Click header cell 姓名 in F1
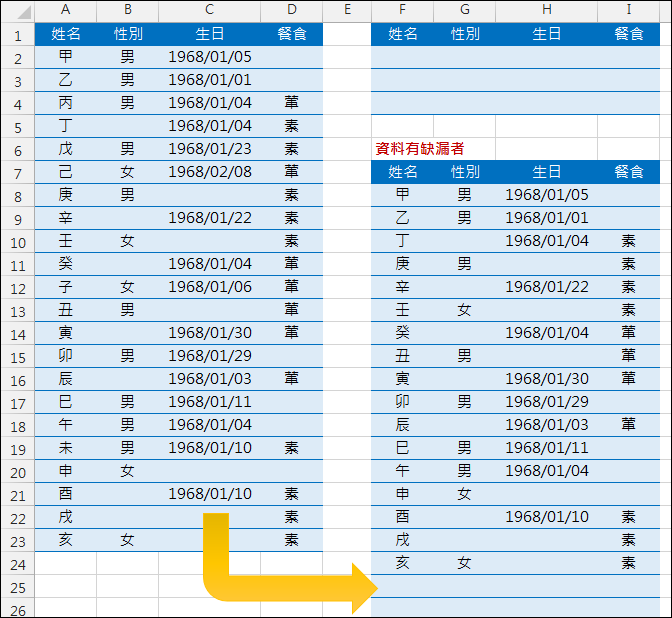The image size is (672, 618). click(x=402, y=34)
